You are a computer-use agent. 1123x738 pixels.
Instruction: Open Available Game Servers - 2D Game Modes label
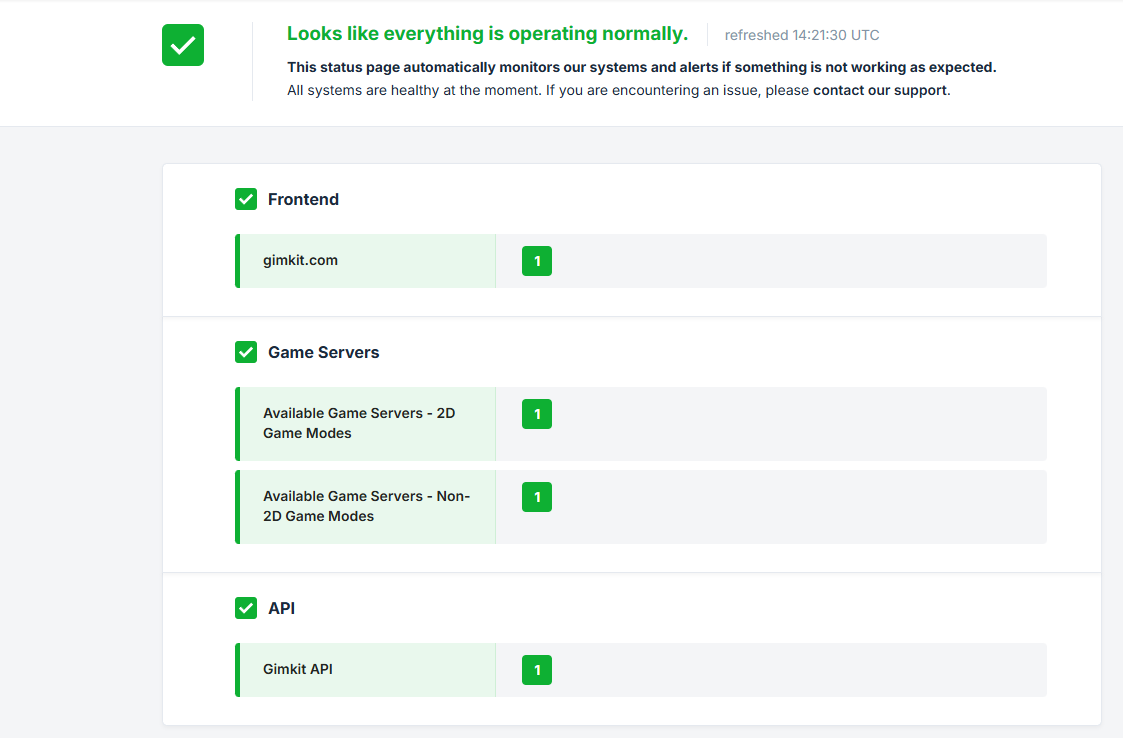point(358,423)
